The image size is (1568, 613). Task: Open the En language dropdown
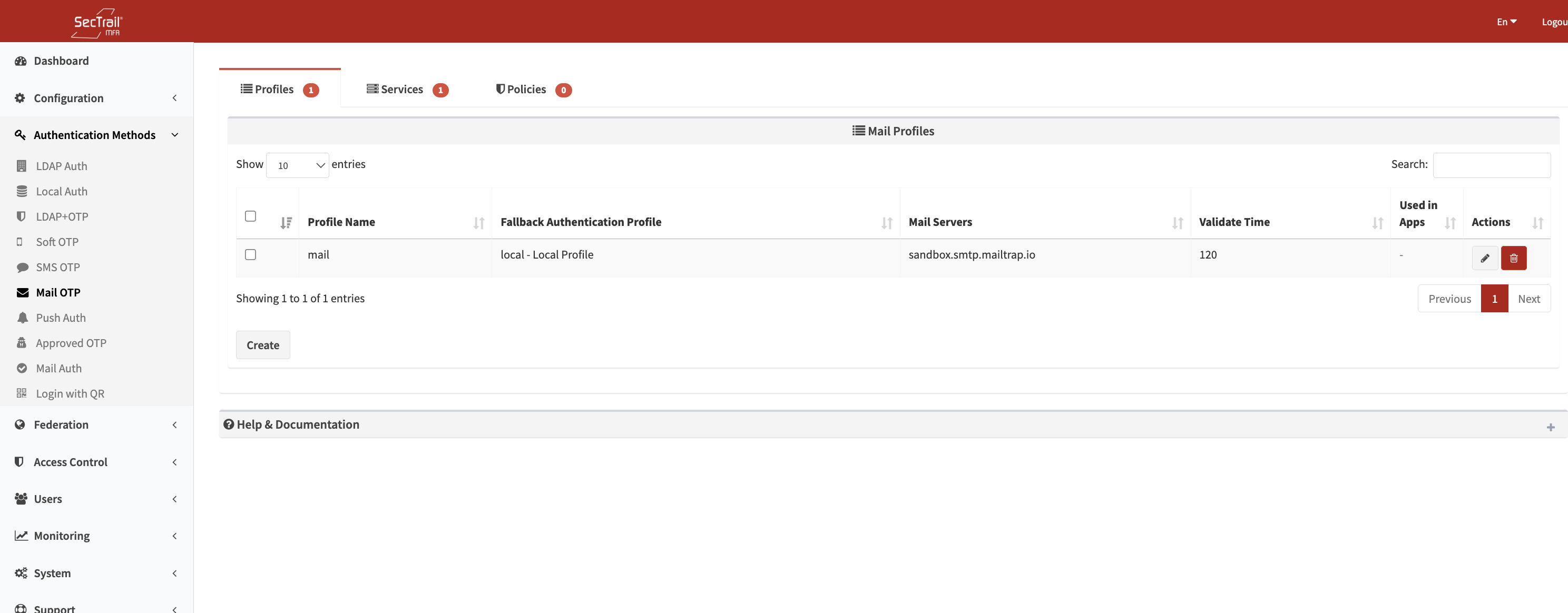coord(1506,22)
